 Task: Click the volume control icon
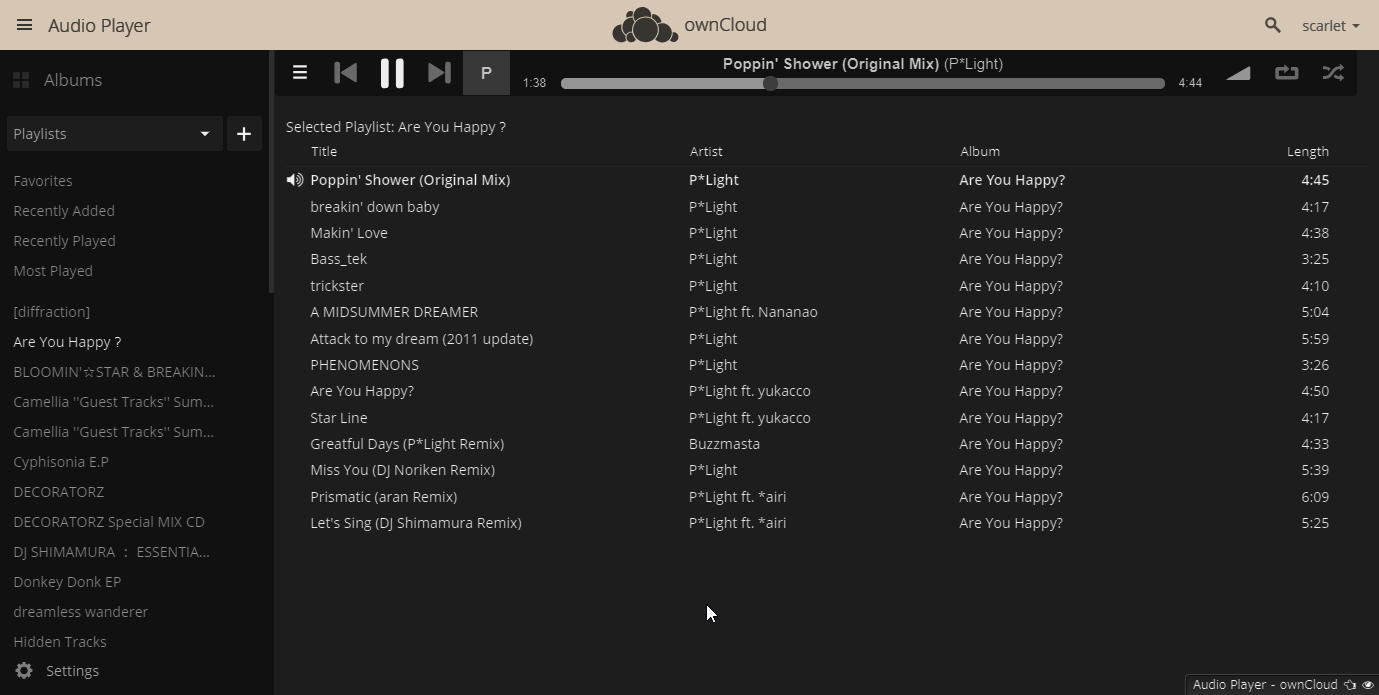coord(1238,73)
